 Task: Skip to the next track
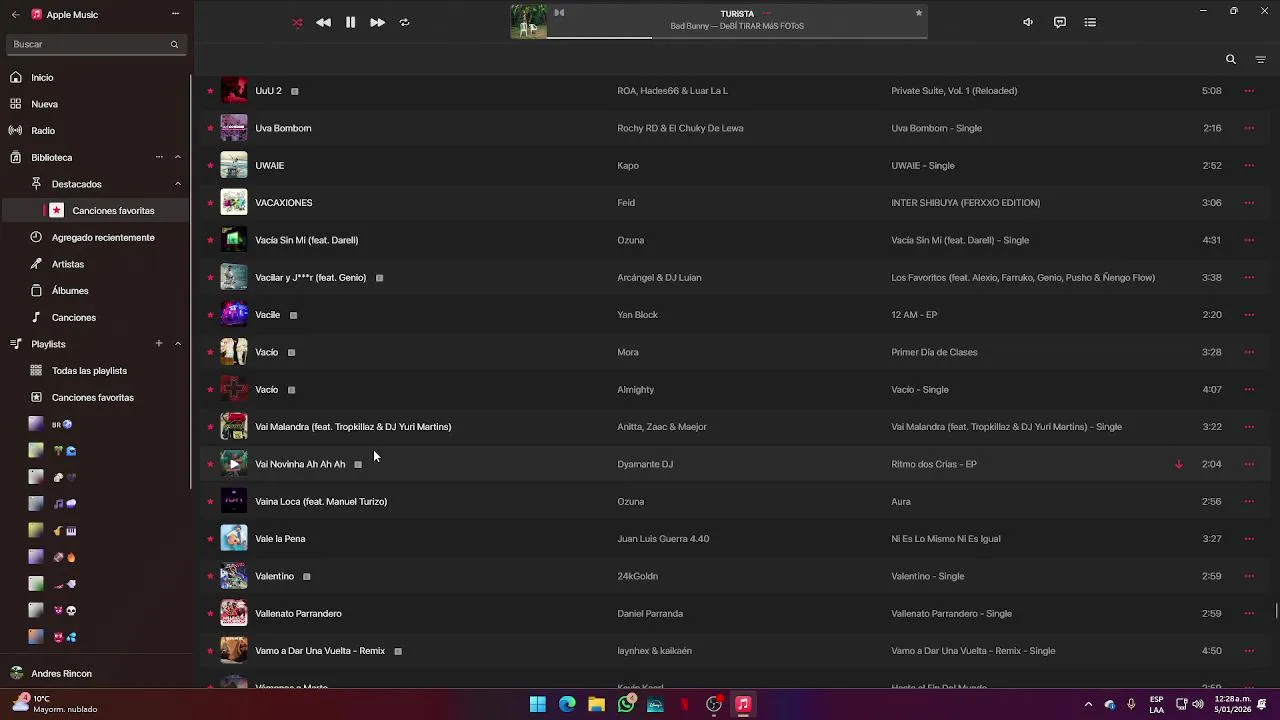pyautogui.click(x=377, y=22)
